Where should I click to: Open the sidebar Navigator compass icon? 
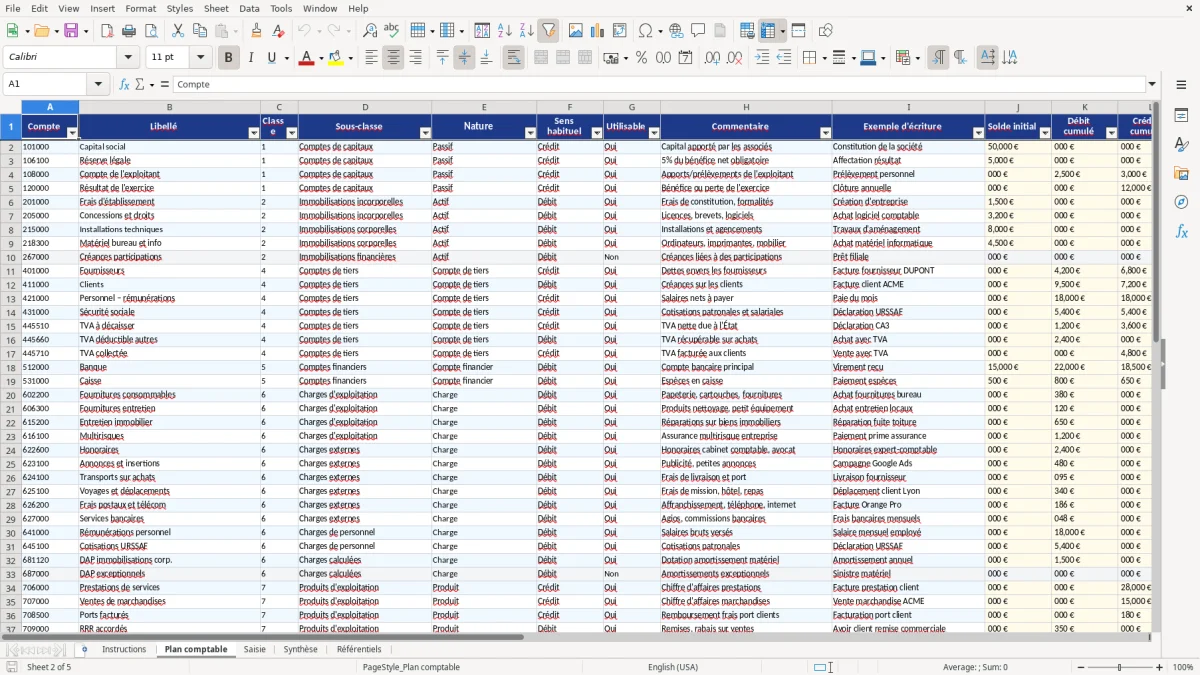[x=1181, y=202]
